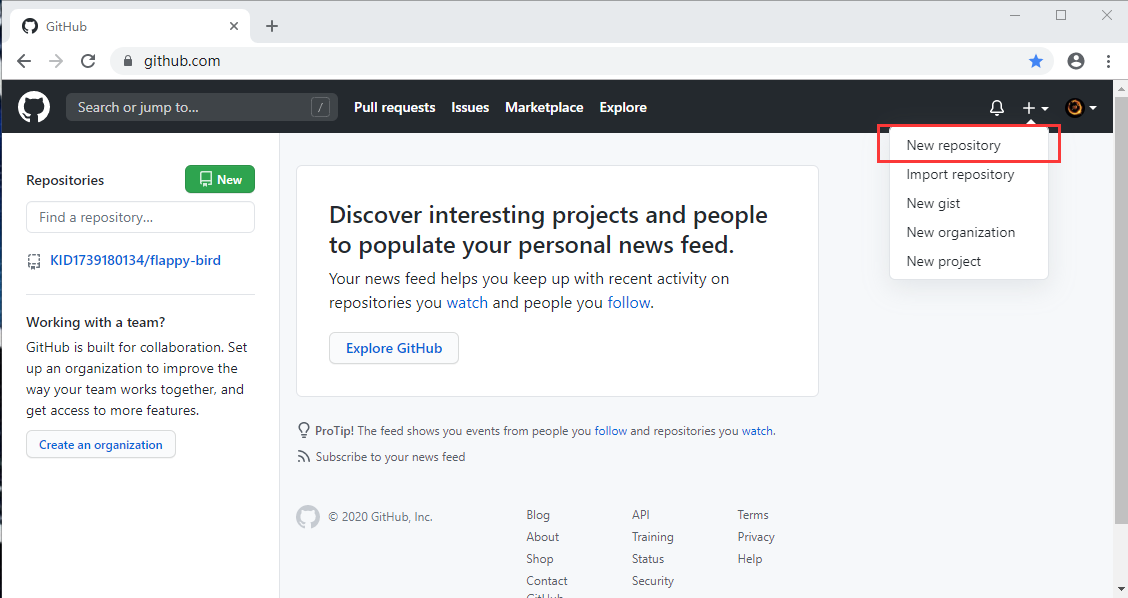
Task: Open the Chrome profile icon
Action: coord(1075,61)
